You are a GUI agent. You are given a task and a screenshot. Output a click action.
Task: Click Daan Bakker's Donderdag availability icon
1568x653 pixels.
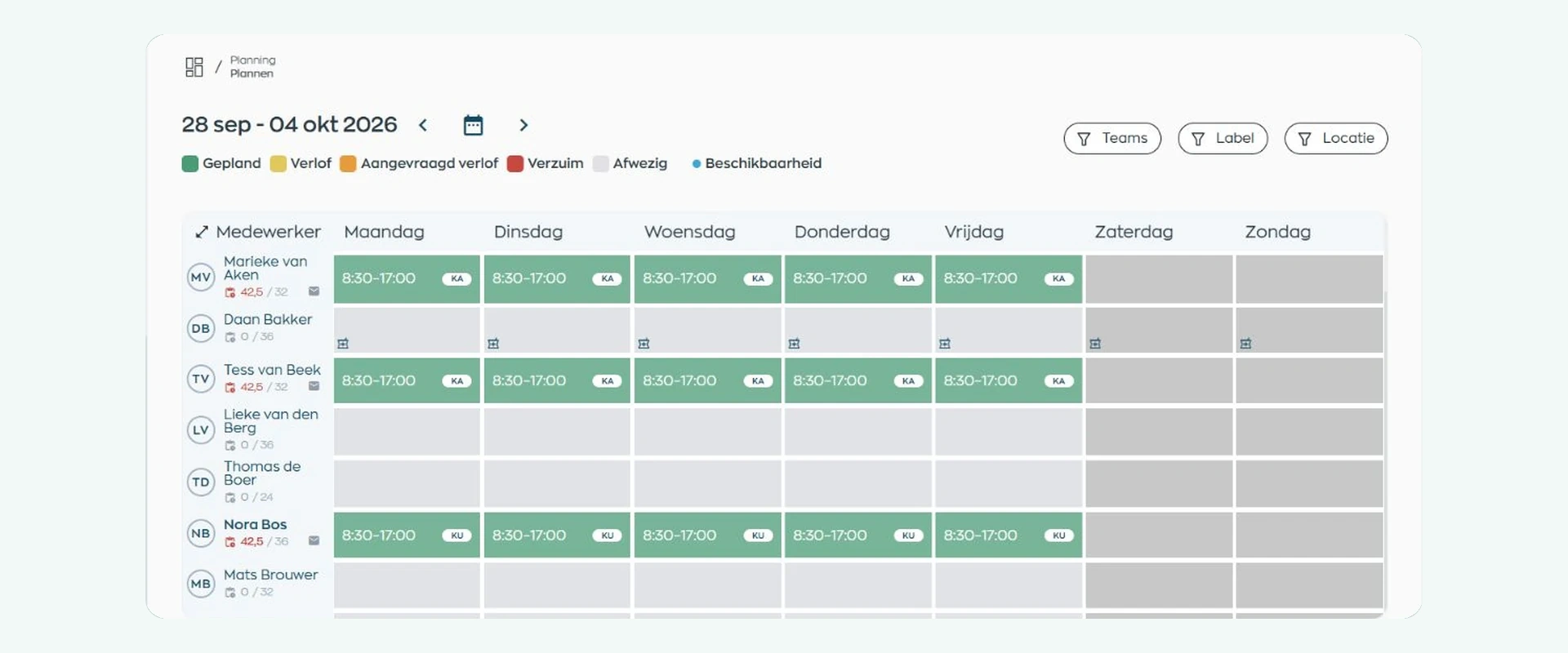coord(794,344)
